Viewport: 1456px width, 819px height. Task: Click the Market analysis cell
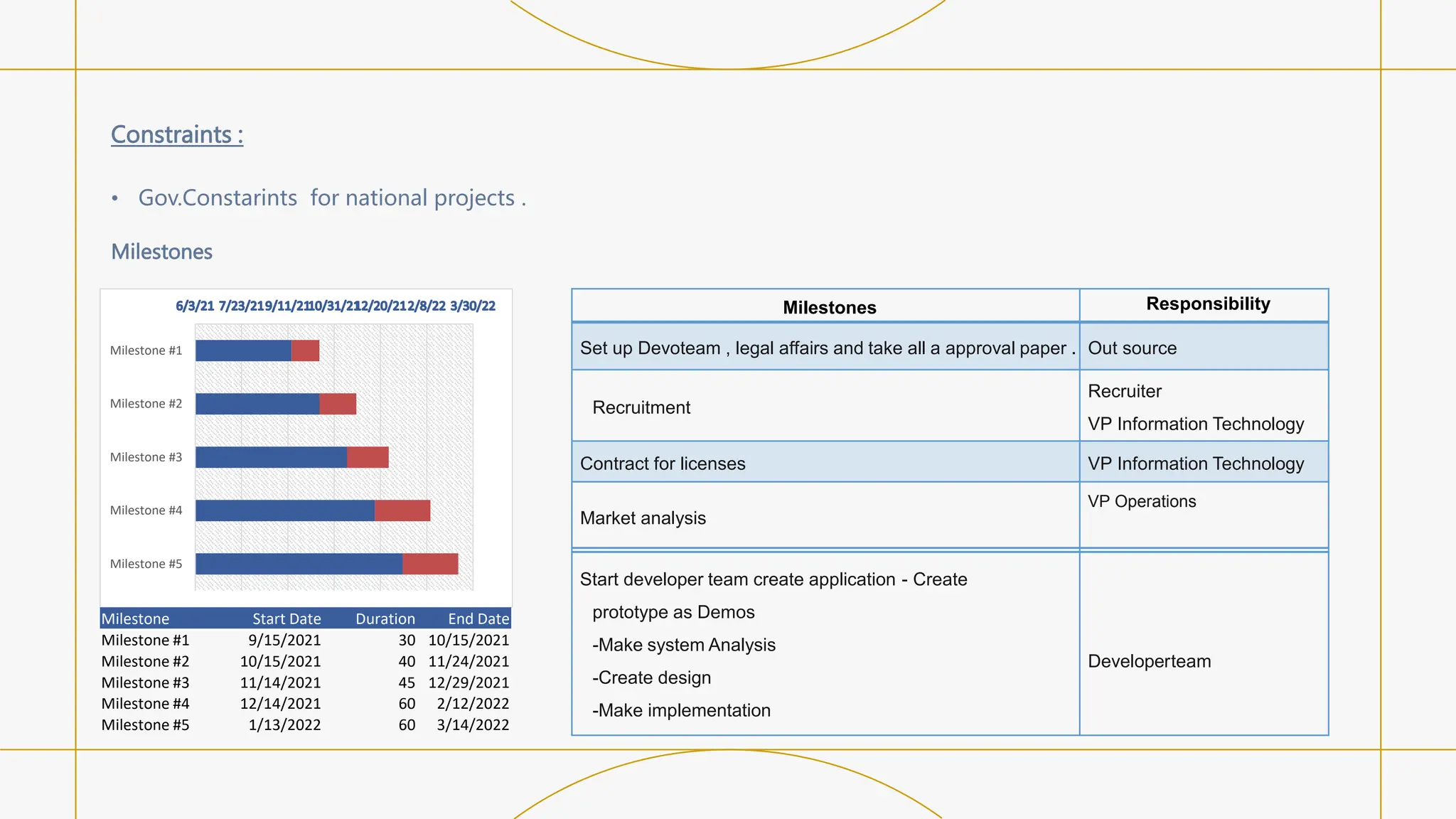click(x=643, y=518)
